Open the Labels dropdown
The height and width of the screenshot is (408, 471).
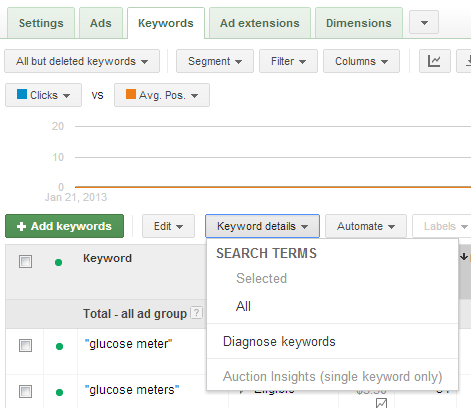pyautogui.click(x=442, y=226)
